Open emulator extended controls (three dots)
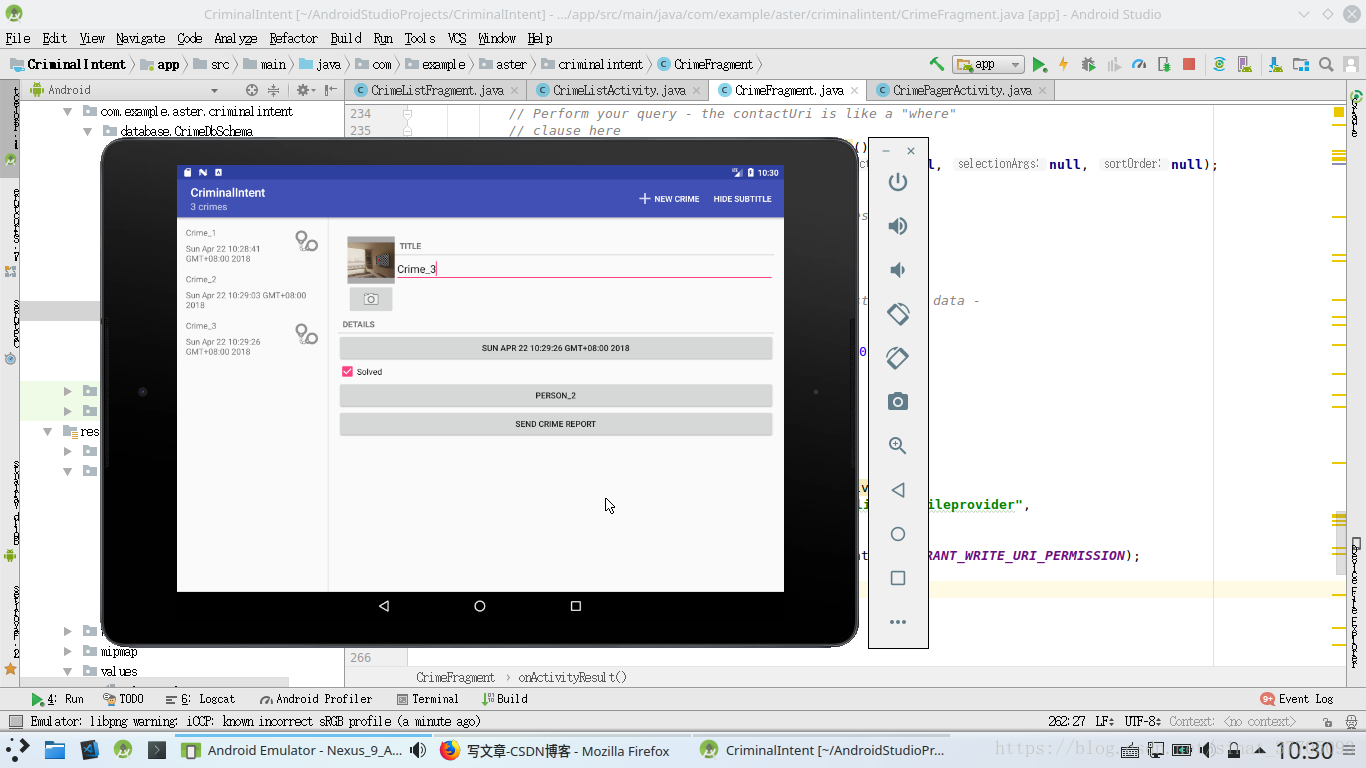This screenshot has width=1366, height=768. point(898,622)
